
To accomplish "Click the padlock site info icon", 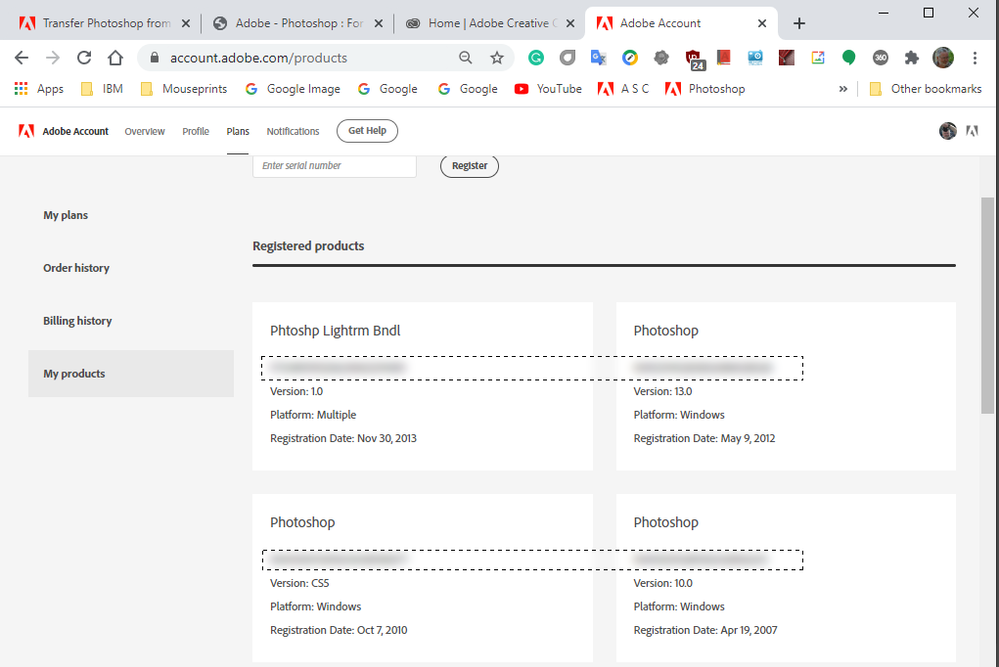I will [x=154, y=58].
